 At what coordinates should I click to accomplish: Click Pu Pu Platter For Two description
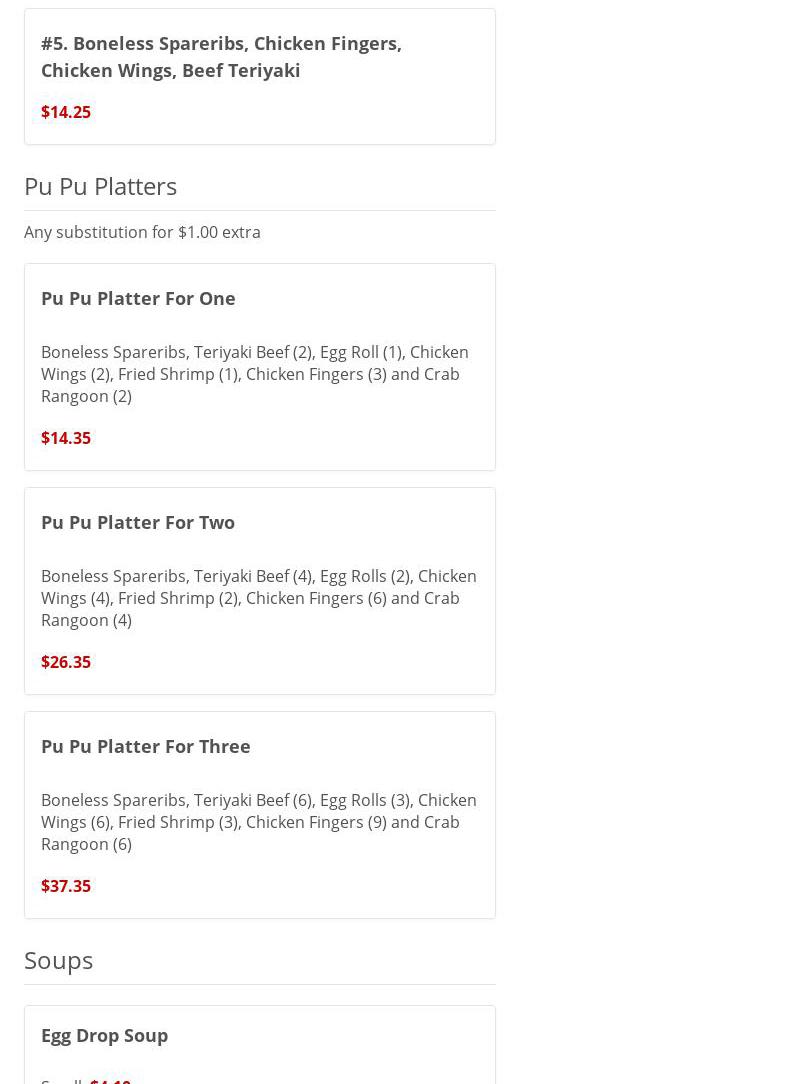258,598
